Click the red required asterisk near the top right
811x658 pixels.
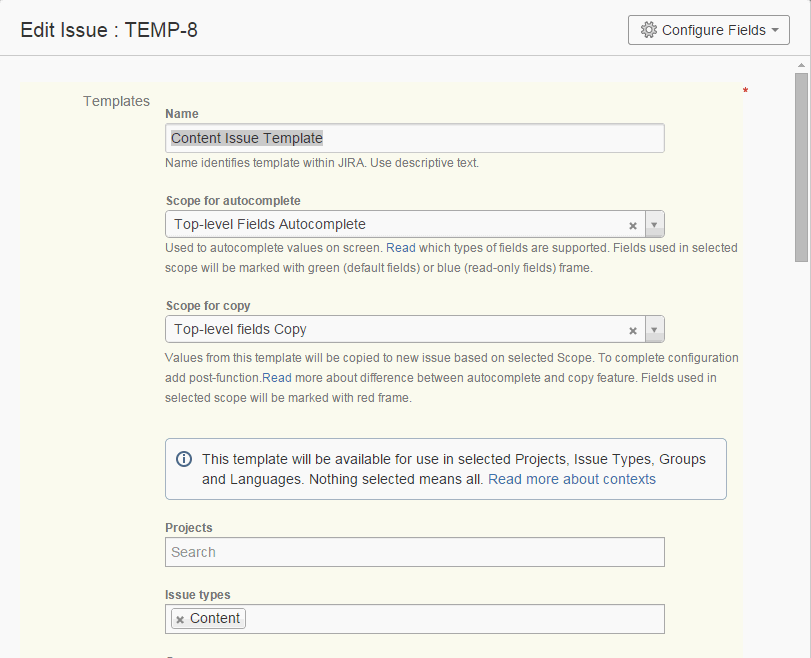[x=745, y=90]
